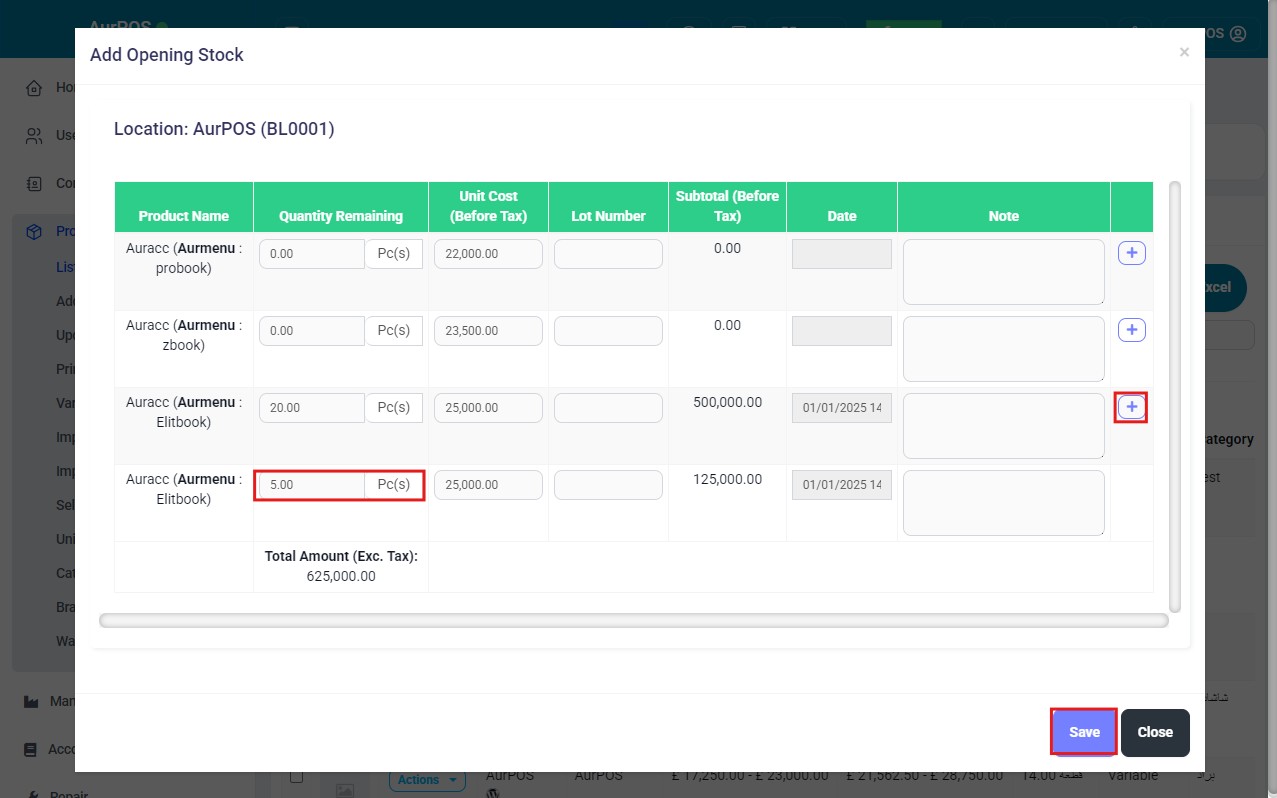The height and width of the screenshot is (798, 1277).
Task: Close the Add Opening Stock dialog with X
Action: [1184, 52]
